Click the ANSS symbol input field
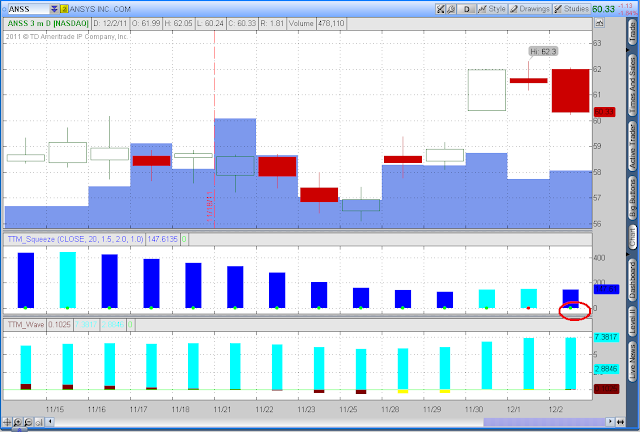 [29, 9]
